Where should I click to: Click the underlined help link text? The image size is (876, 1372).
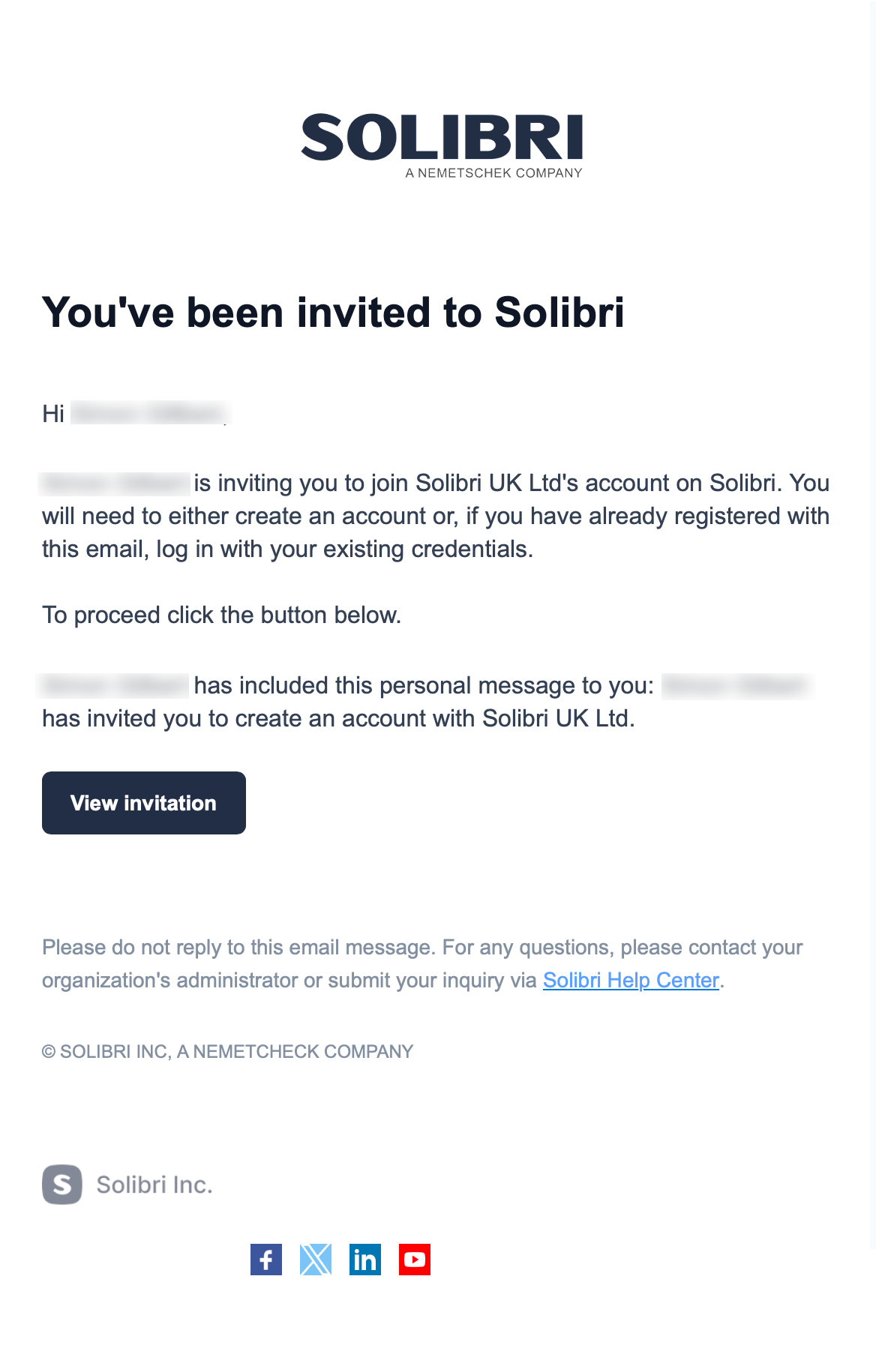[x=630, y=979]
